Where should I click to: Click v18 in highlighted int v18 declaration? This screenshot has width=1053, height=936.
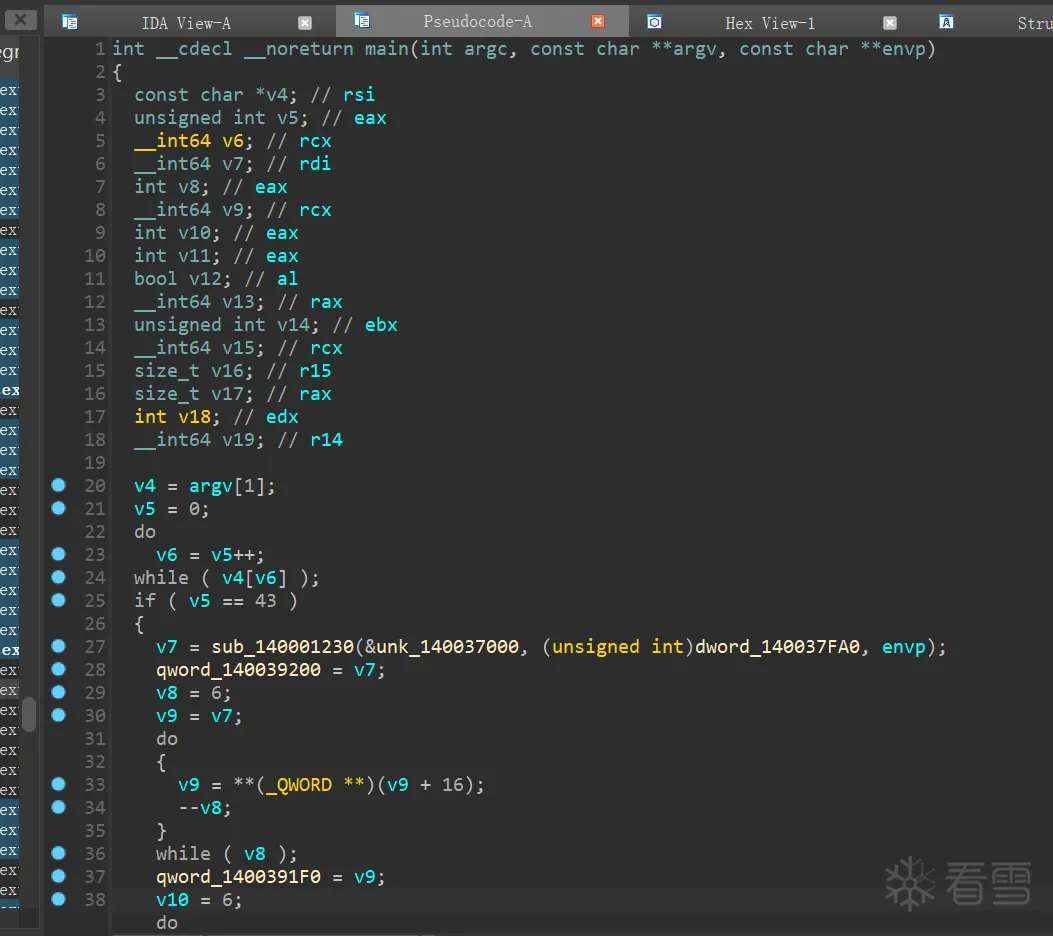pos(194,417)
